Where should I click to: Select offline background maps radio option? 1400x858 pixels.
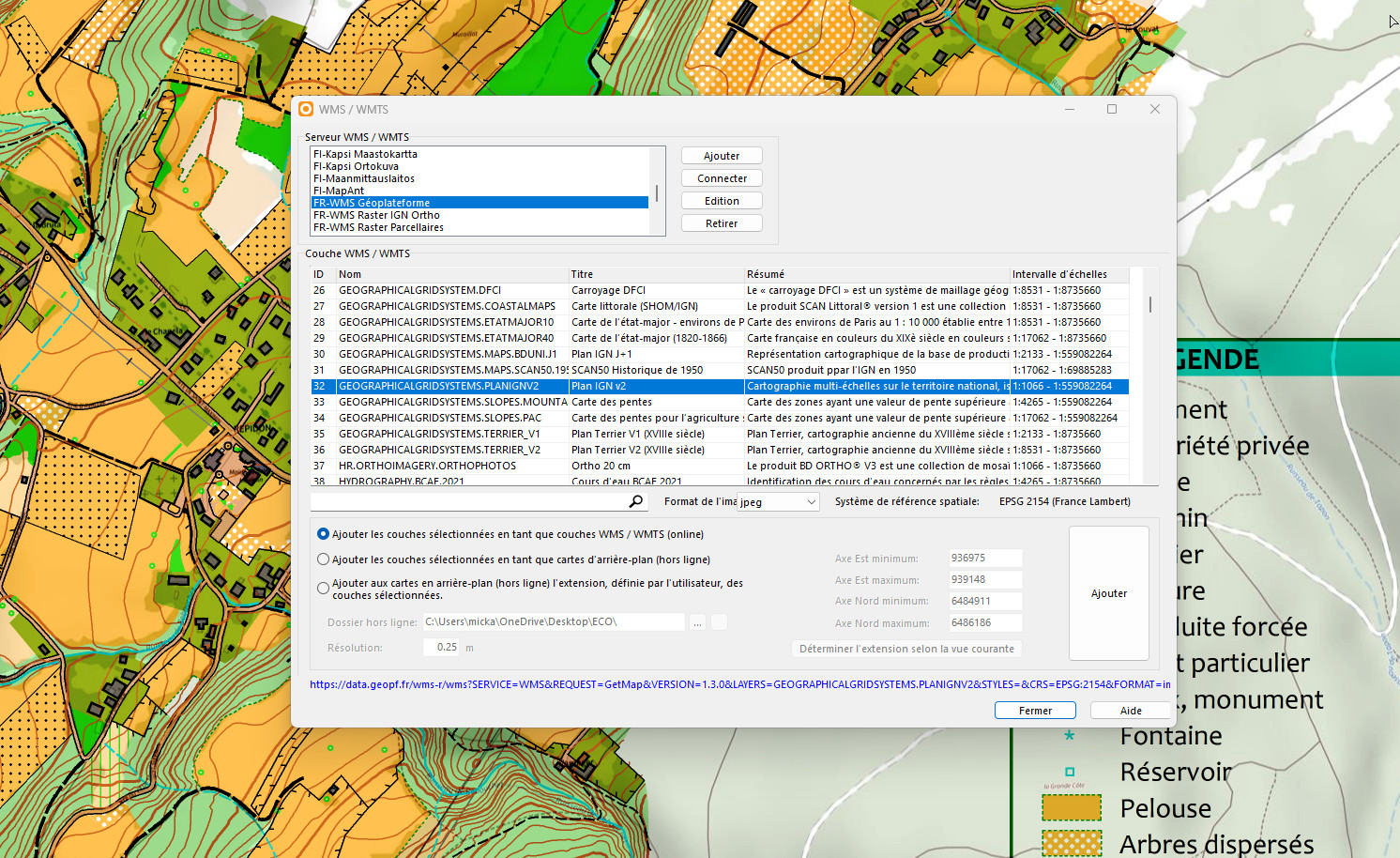(323, 559)
